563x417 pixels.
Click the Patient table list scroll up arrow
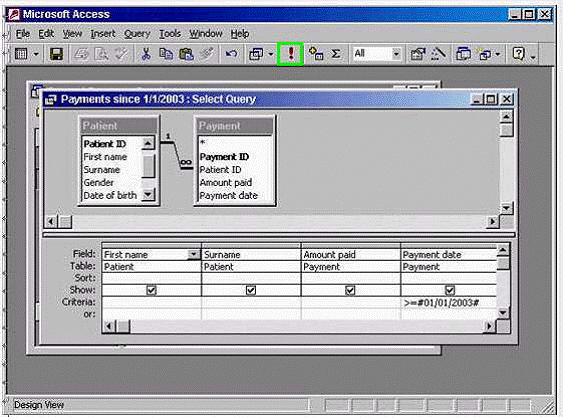148,144
